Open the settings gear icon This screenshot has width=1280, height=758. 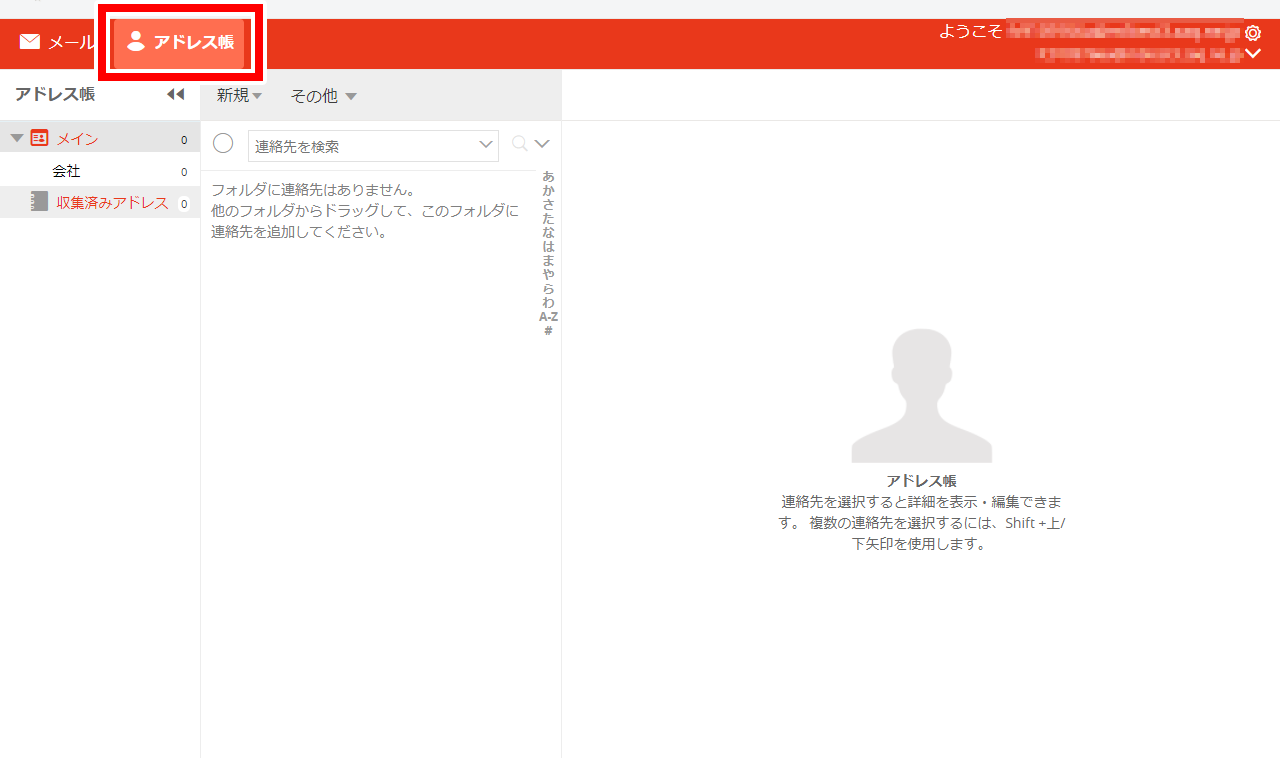1253,32
